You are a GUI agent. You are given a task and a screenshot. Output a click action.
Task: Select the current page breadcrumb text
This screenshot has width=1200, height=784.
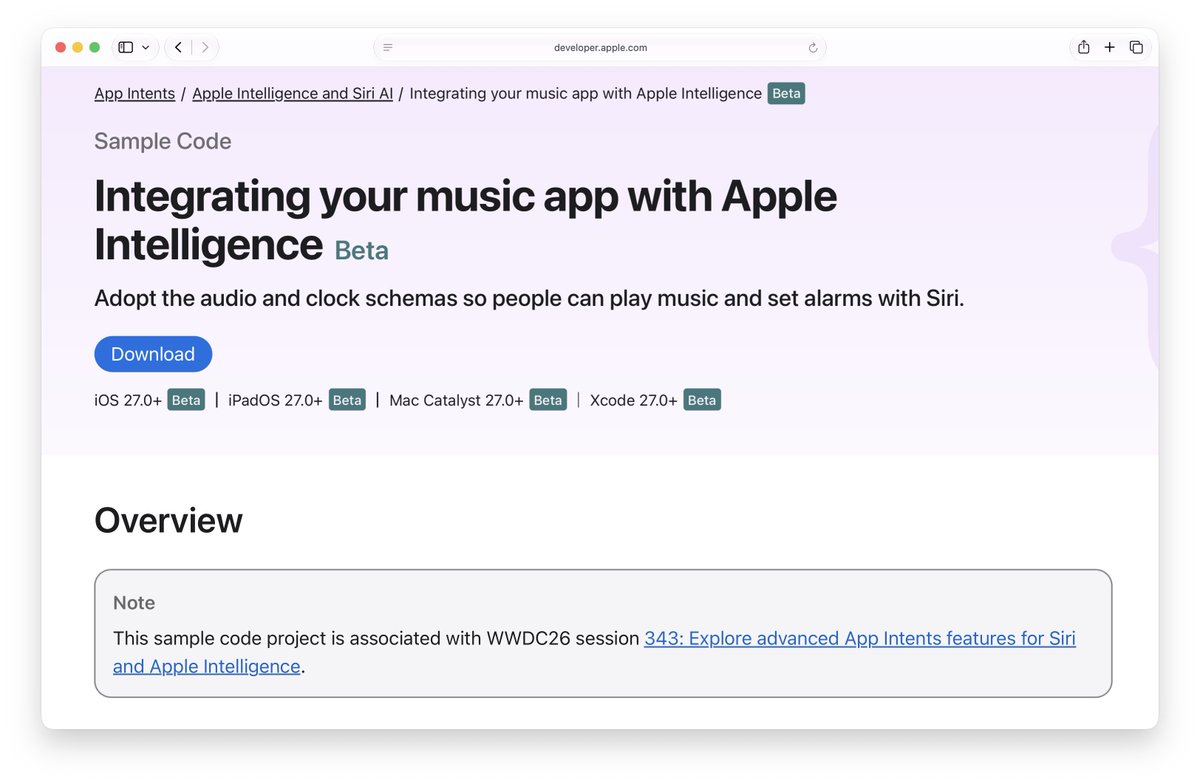point(585,93)
